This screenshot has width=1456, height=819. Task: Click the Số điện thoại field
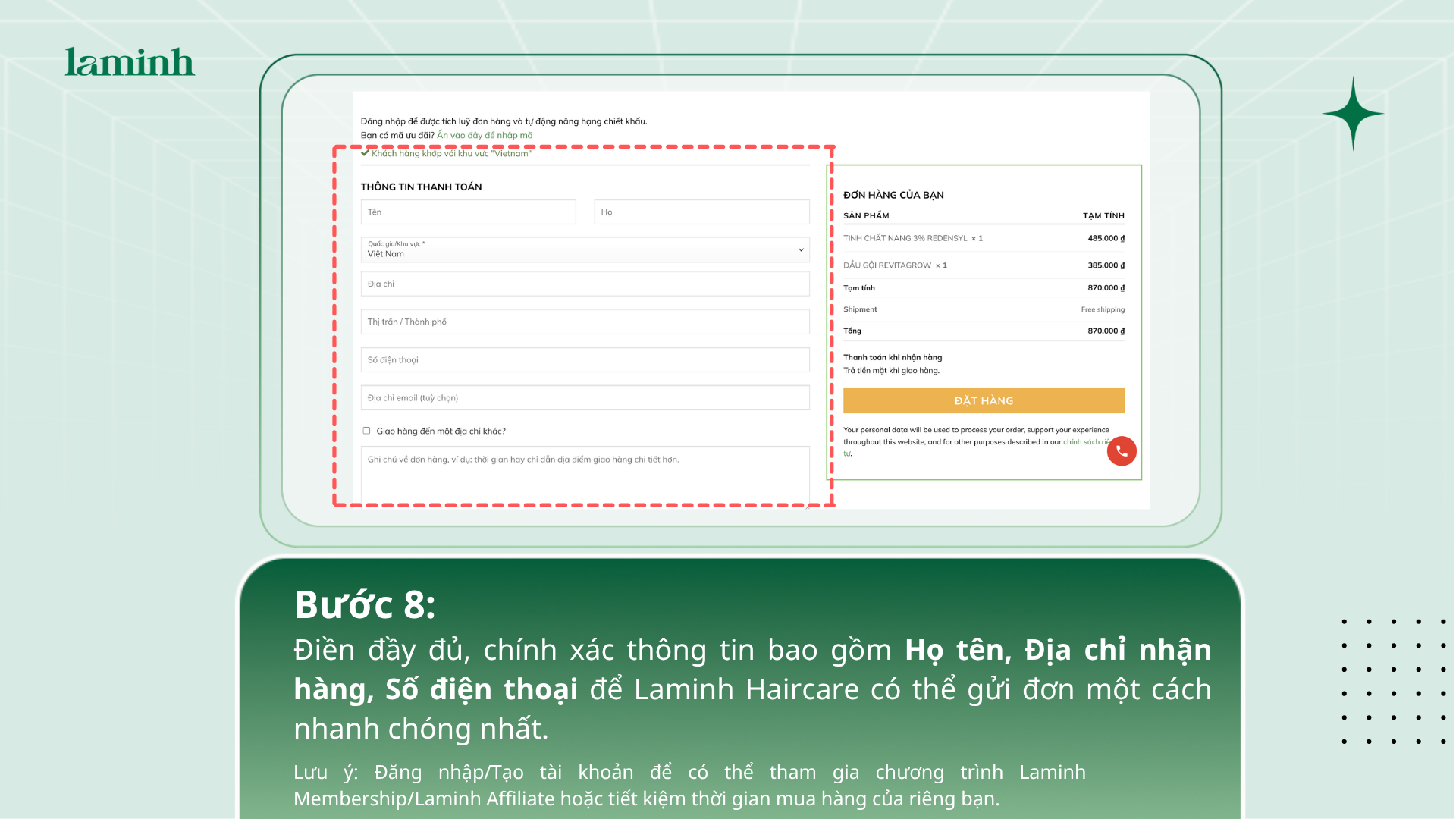(x=585, y=359)
